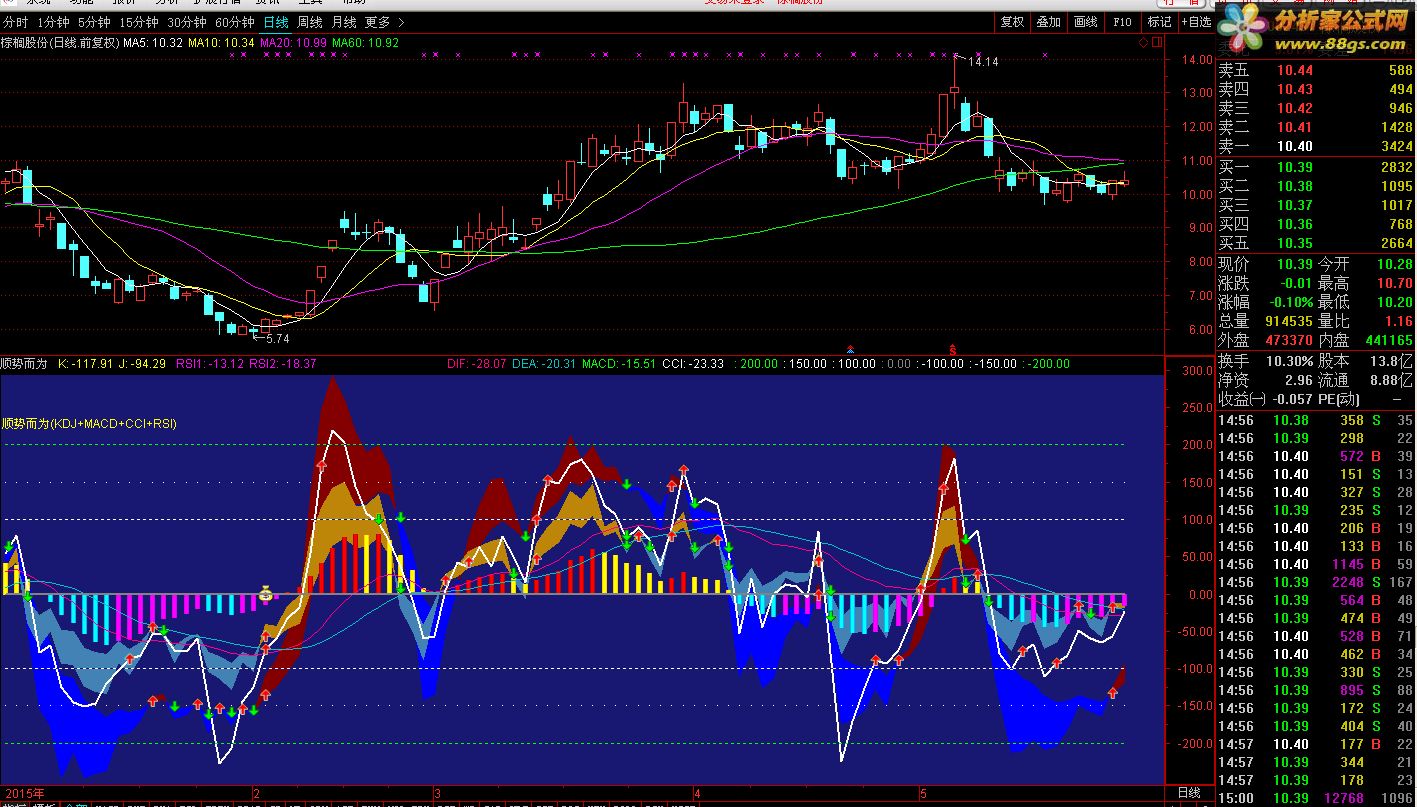The height and width of the screenshot is (807, 1417).
Task: Click the 日线 label at bottom right
Action: click(x=1189, y=792)
